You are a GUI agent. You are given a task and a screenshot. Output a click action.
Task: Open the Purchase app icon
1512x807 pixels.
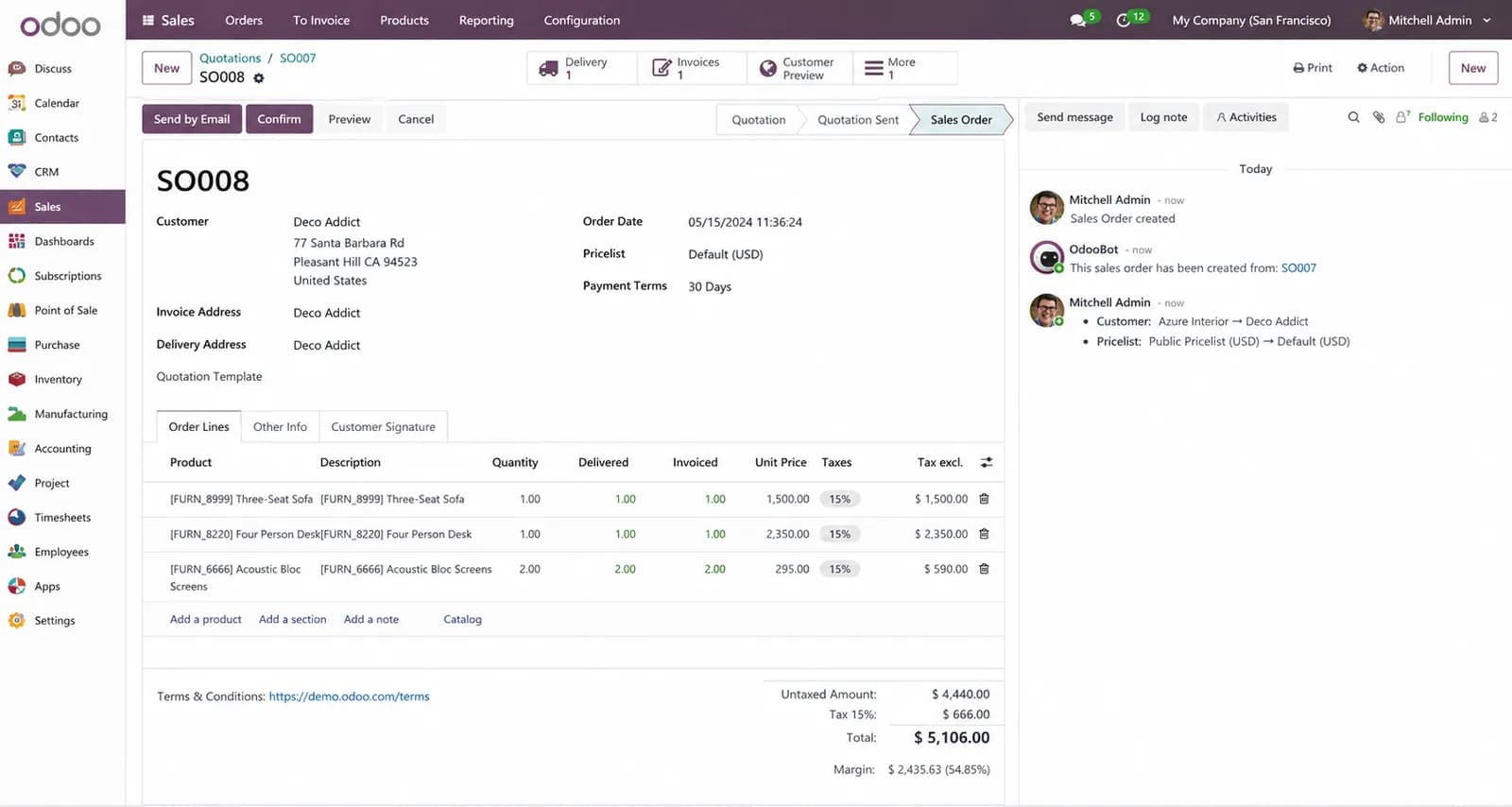(17, 345)
